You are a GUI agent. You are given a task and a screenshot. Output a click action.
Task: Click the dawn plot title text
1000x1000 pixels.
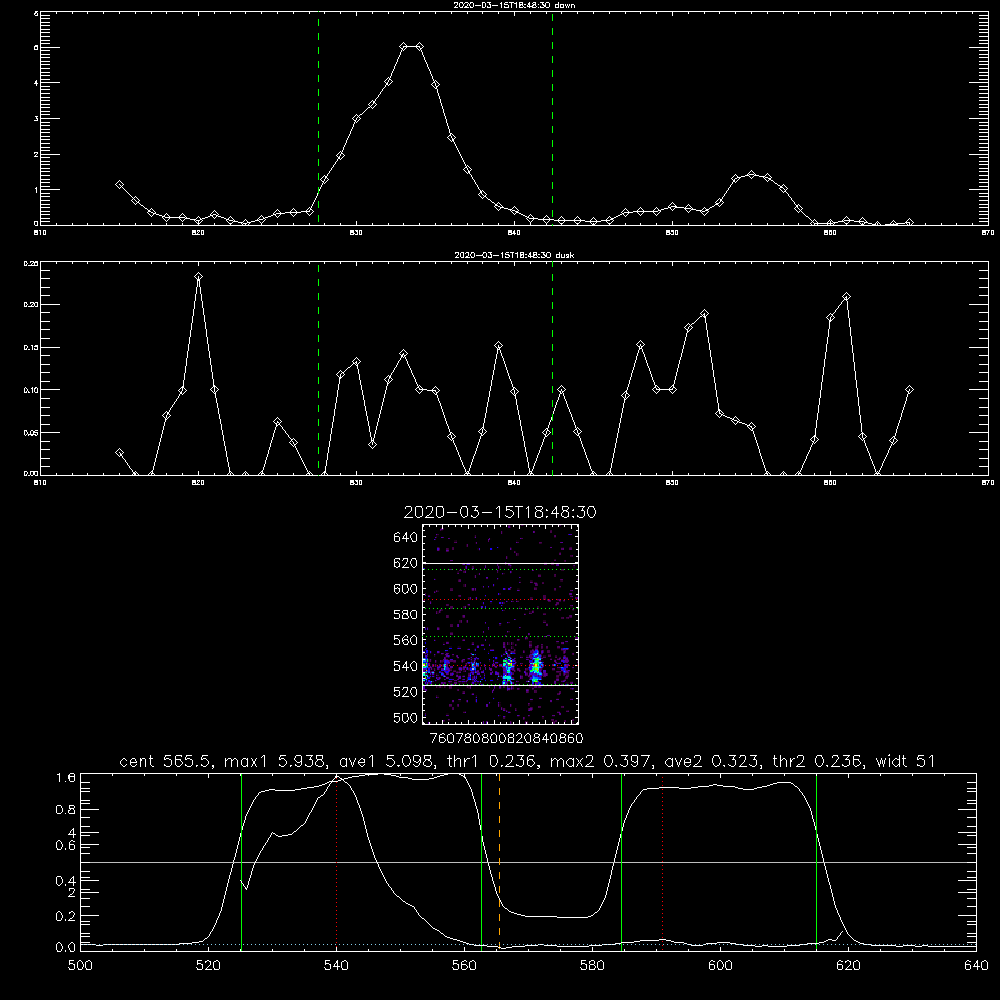point(514,5)
